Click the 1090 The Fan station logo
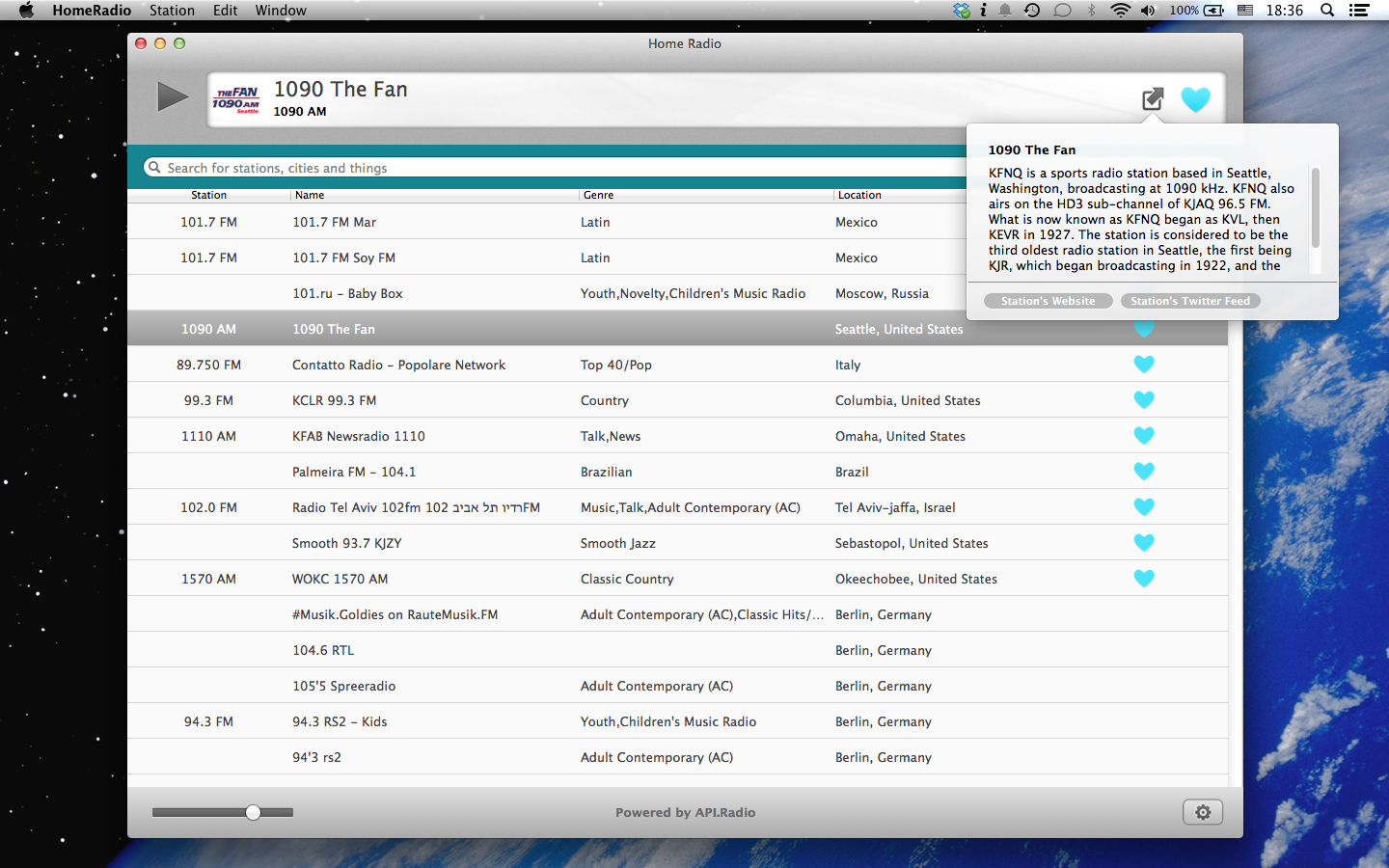Viewport: 1389px width, 868px height. [236, 99]
